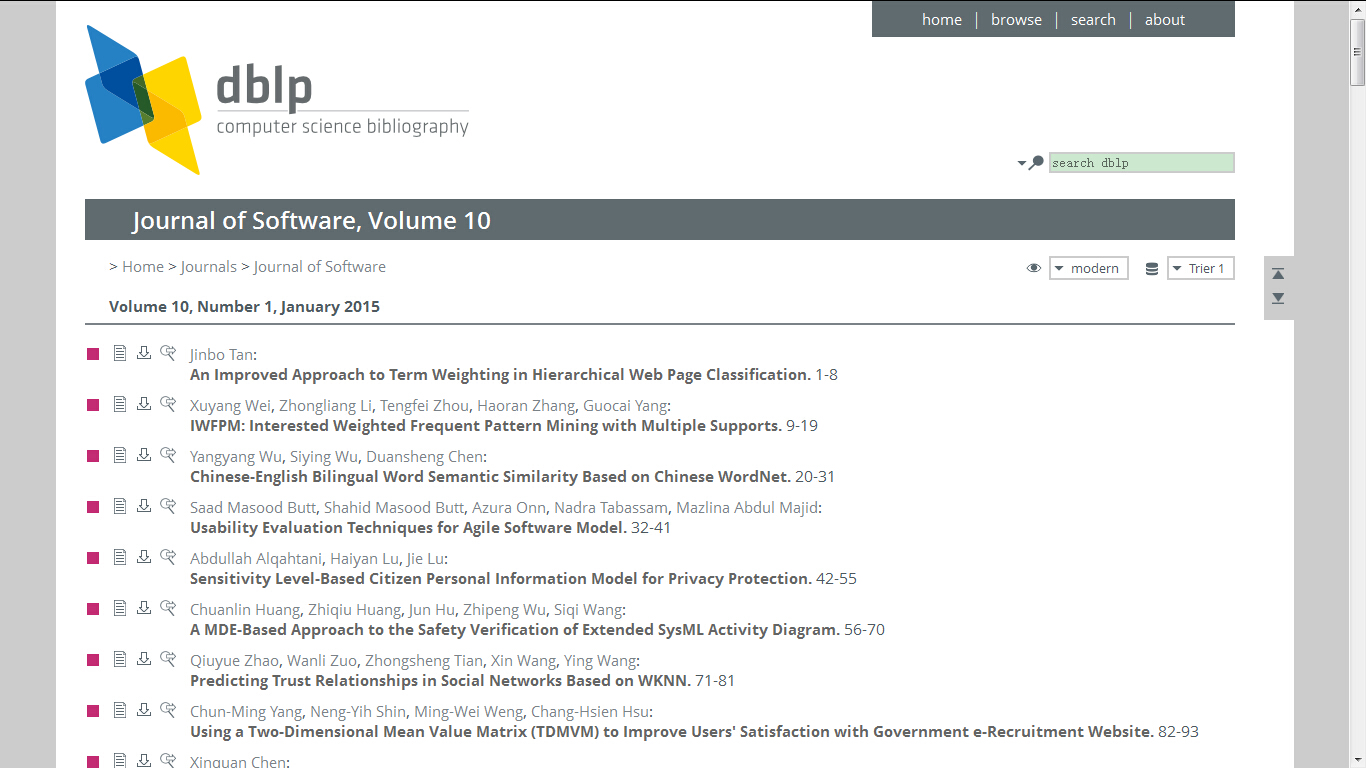Viewport: 1366px width, 768px height.
Task: Open author page of Jie Lu
Action: (x=425, y=559)
